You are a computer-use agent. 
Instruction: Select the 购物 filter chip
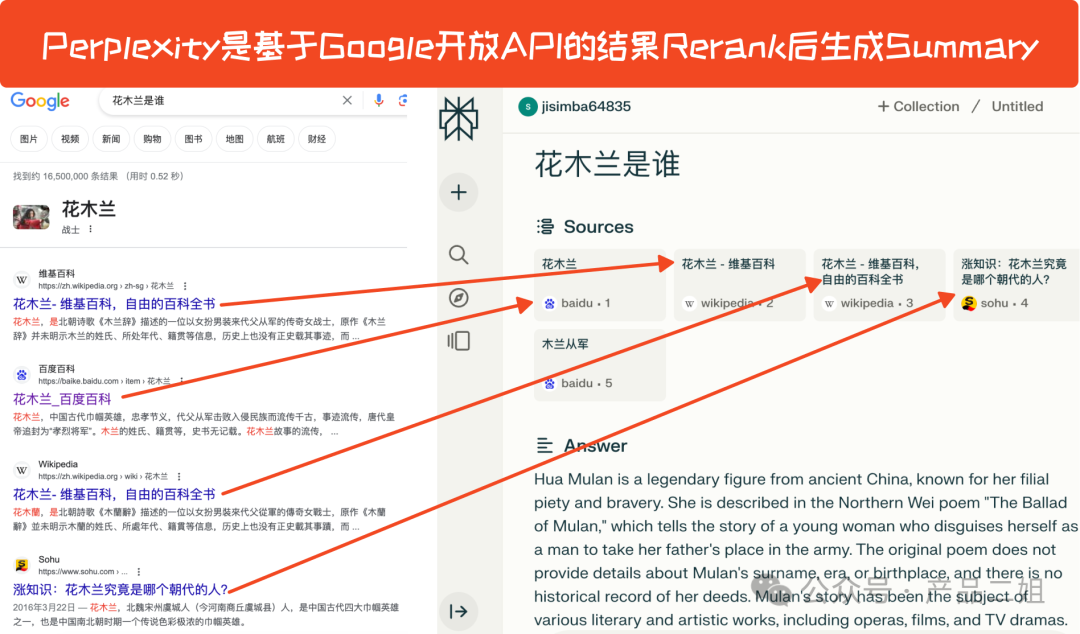(x=152, y=139)
